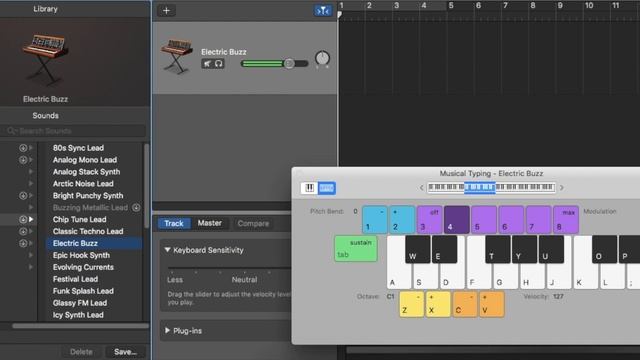Image resolution: width=640 pixels, height=360 pixels.
Task: Toggle the Catch Playhead button
Action: [323, 11]
